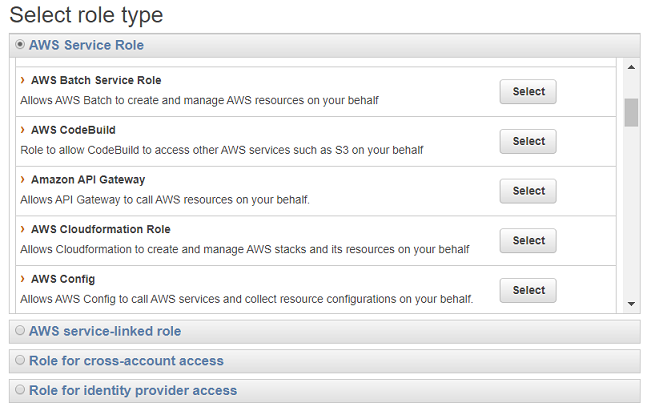Open the AWS service-linked role section header

(105, 331)
